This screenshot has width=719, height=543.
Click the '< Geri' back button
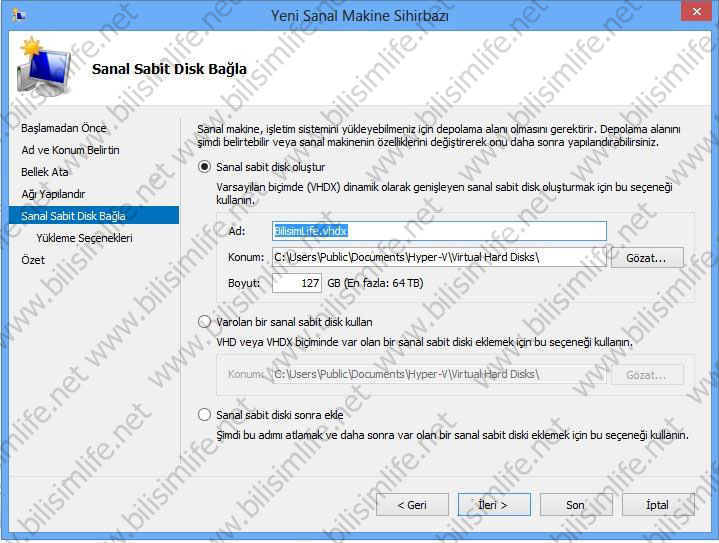(x=412, y=504)
